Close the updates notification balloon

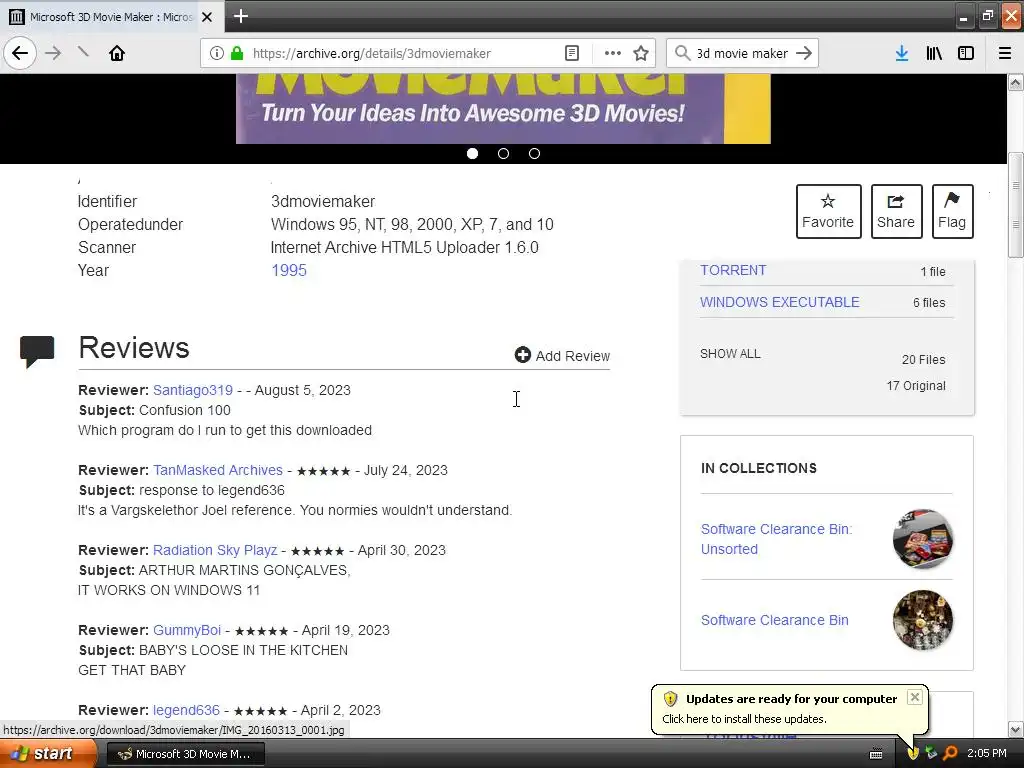915,697
